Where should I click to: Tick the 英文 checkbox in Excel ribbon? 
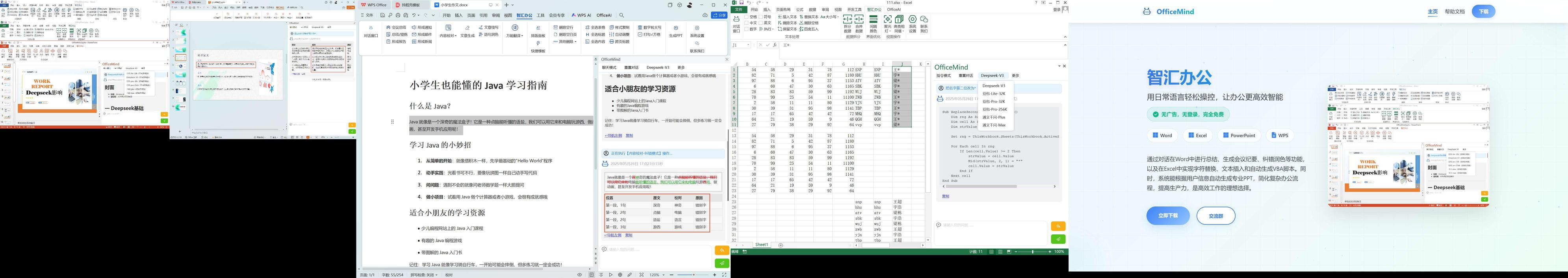coord(761,23)
